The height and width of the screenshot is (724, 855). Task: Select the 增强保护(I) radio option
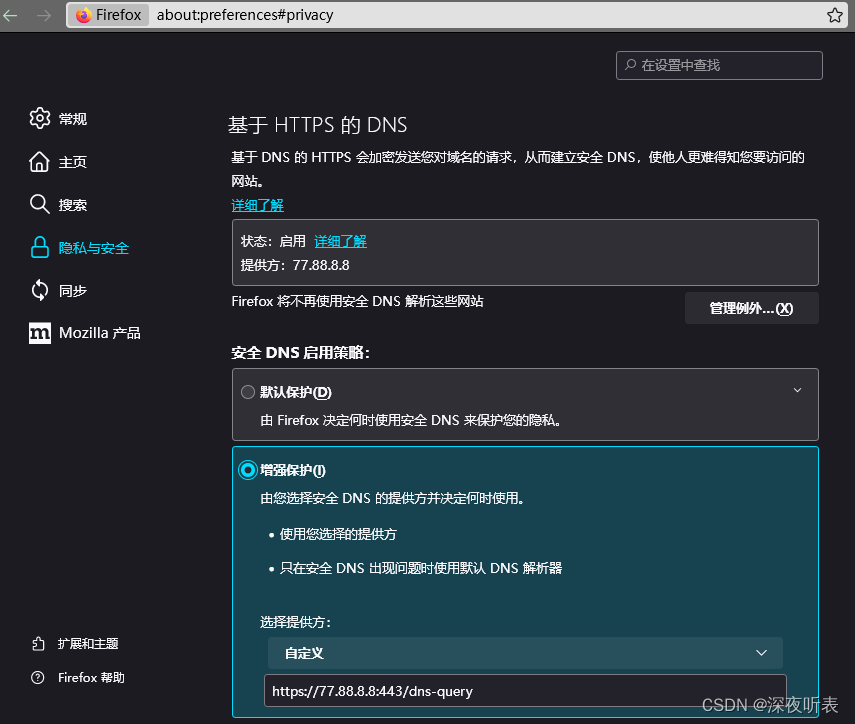click(248, 470)
